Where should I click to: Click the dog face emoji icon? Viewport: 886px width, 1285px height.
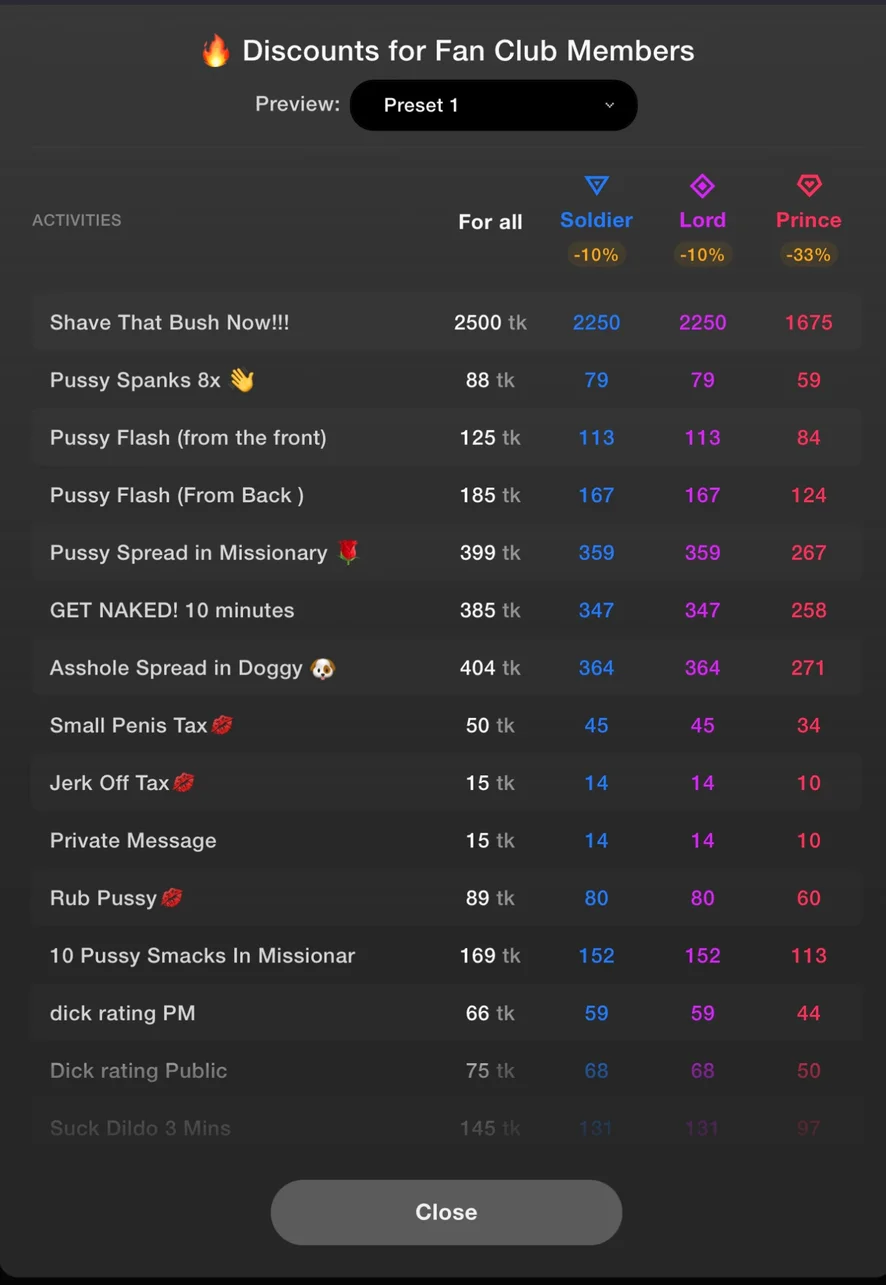[x=322, y=668]
